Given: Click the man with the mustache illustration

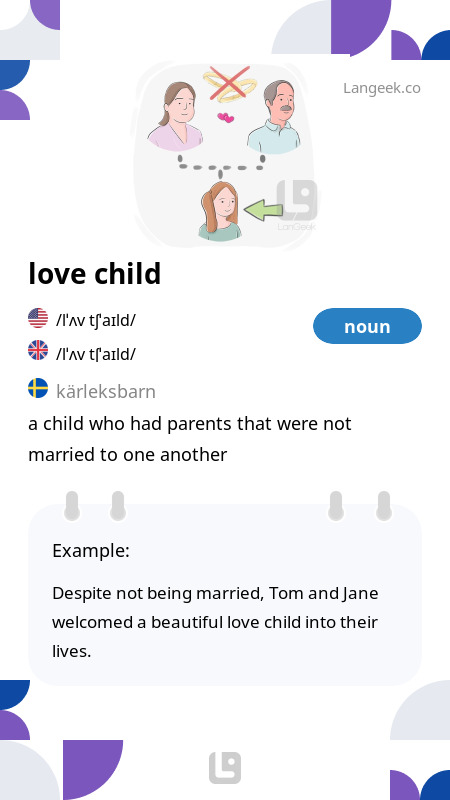Looking at the screenshot, I should point(274,117).
